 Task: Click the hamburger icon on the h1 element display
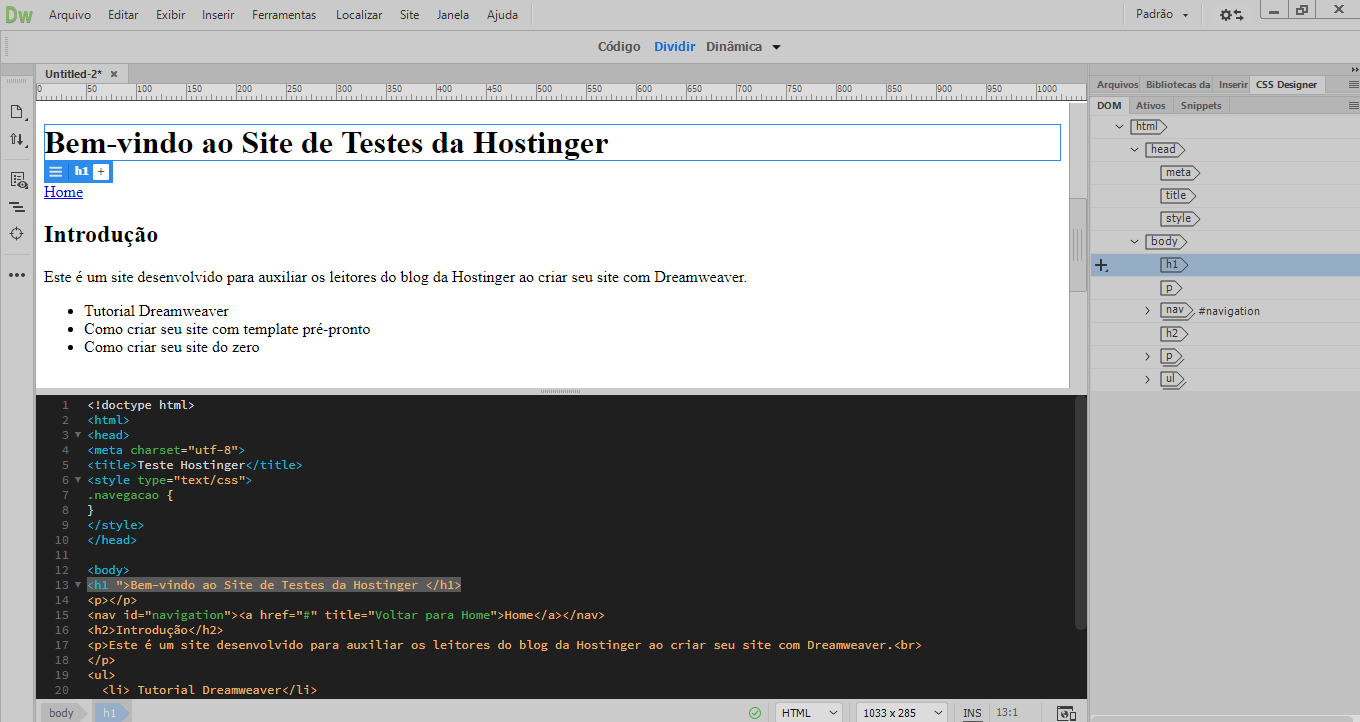(x=56, y=172)
